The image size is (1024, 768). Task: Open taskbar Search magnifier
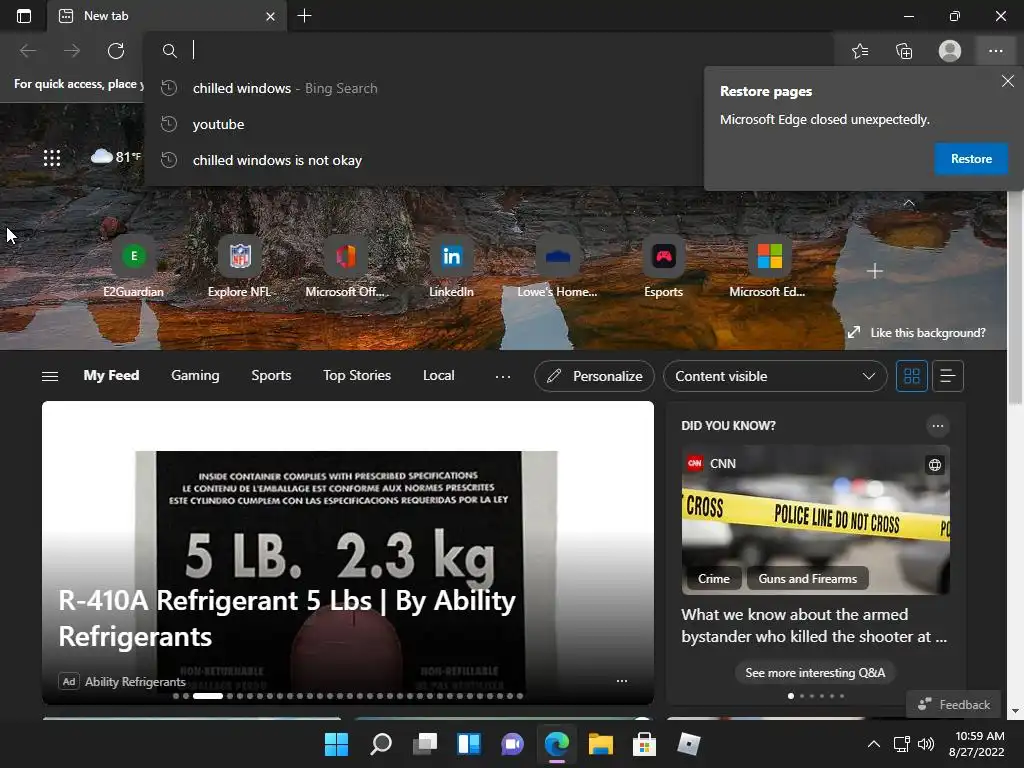tap(381, 744)
